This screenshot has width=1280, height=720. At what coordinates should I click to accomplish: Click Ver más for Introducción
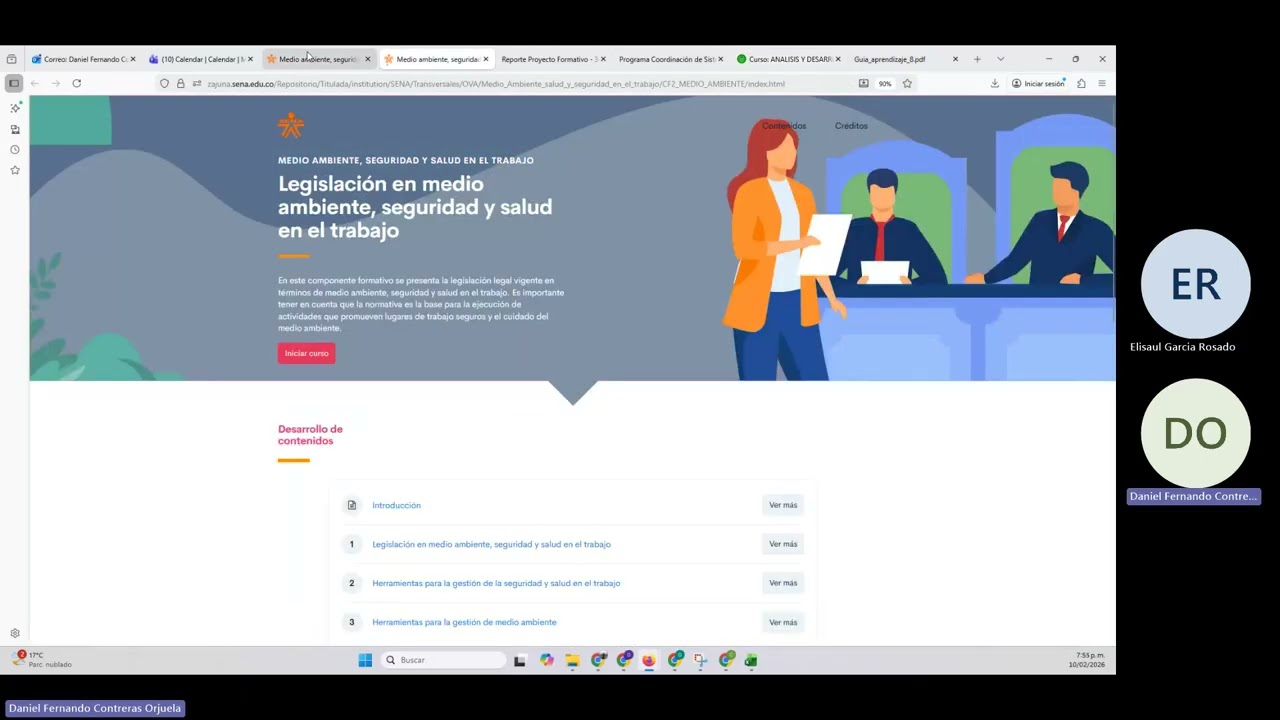(783, 505)
